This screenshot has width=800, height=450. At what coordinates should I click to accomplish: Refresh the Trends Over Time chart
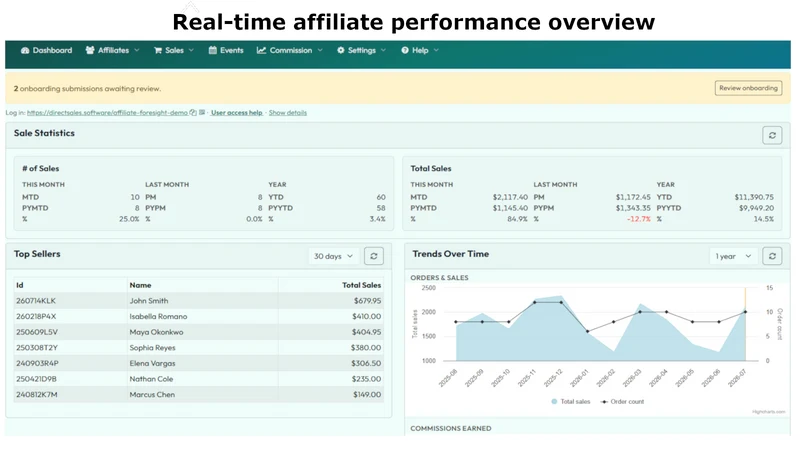pyautogui.click(x=772, y=256)
